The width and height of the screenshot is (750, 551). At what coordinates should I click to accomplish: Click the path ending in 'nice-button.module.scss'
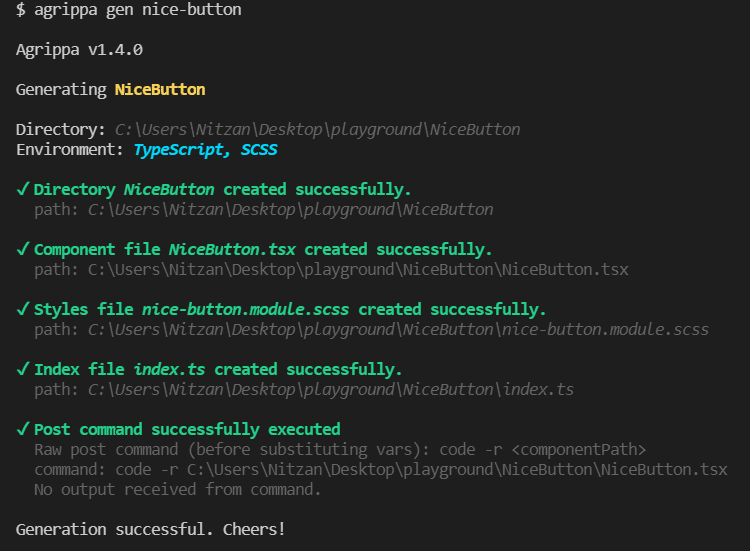371,330
